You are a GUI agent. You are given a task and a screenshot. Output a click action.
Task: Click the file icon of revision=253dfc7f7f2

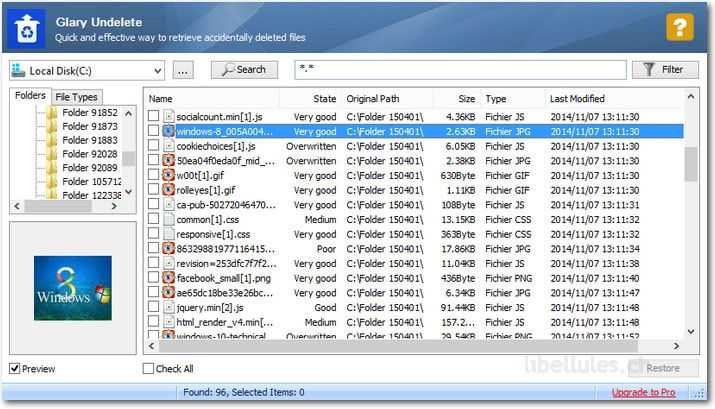tap(169, 263)
